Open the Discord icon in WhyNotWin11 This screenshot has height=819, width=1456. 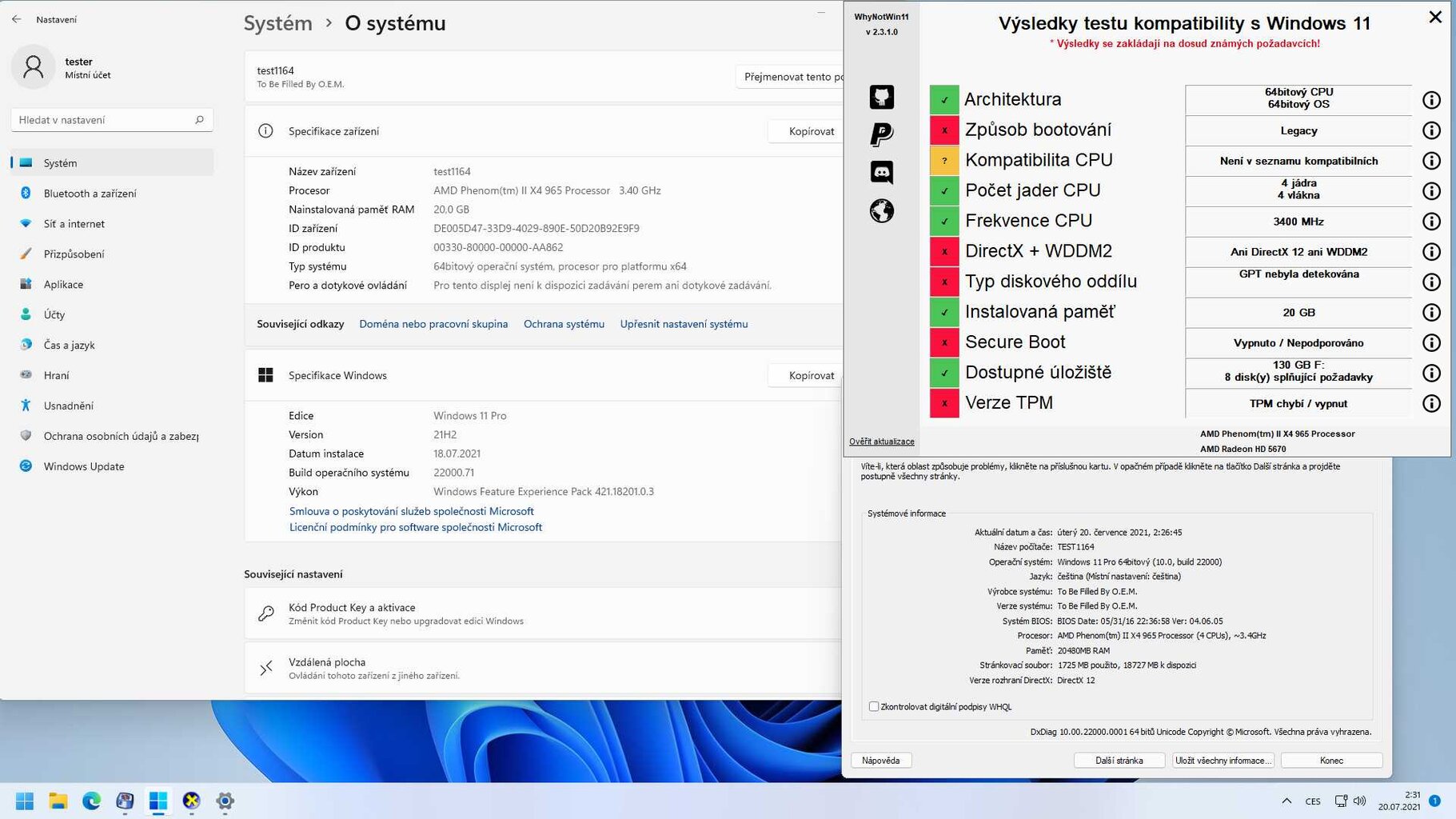(881, 172)
